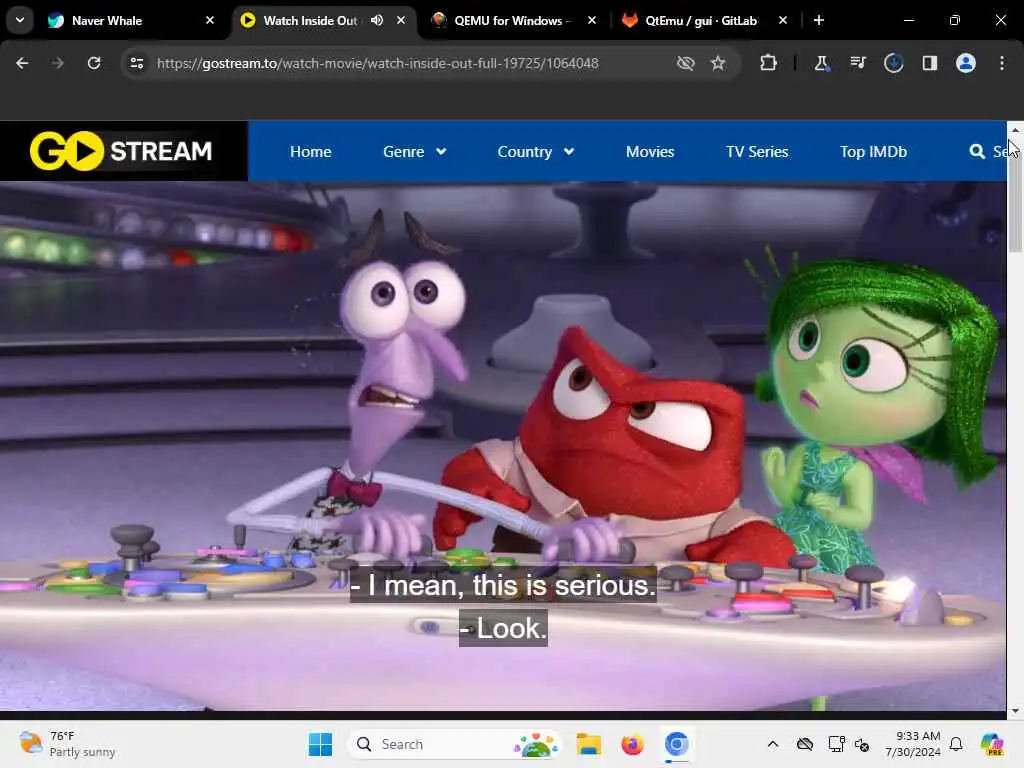Expand the Country dropdown menu
Screen dimensions: 1024x768
(536, 152)
